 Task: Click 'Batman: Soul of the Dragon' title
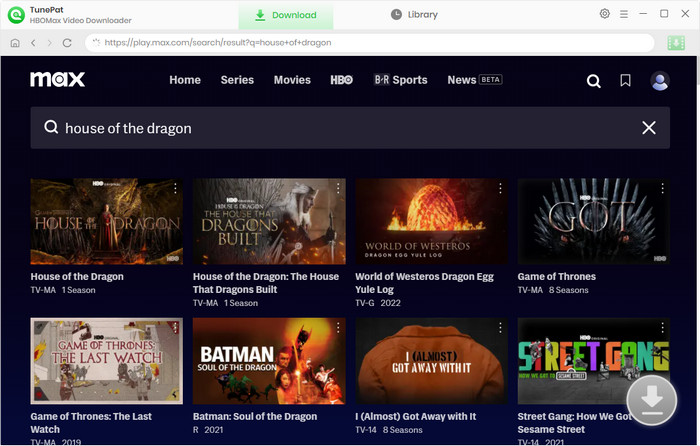pos(255,416)
